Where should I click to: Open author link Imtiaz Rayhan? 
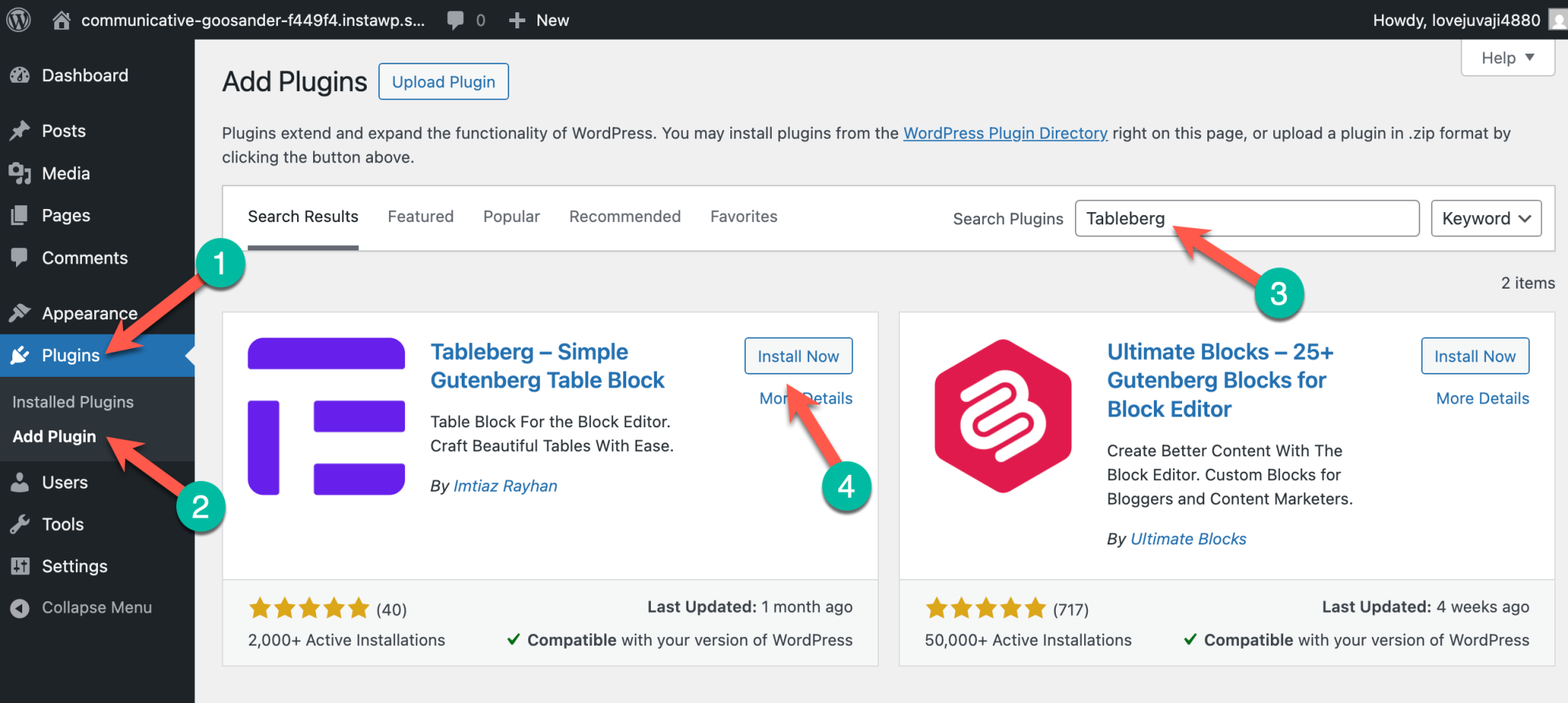pos(505,486)
